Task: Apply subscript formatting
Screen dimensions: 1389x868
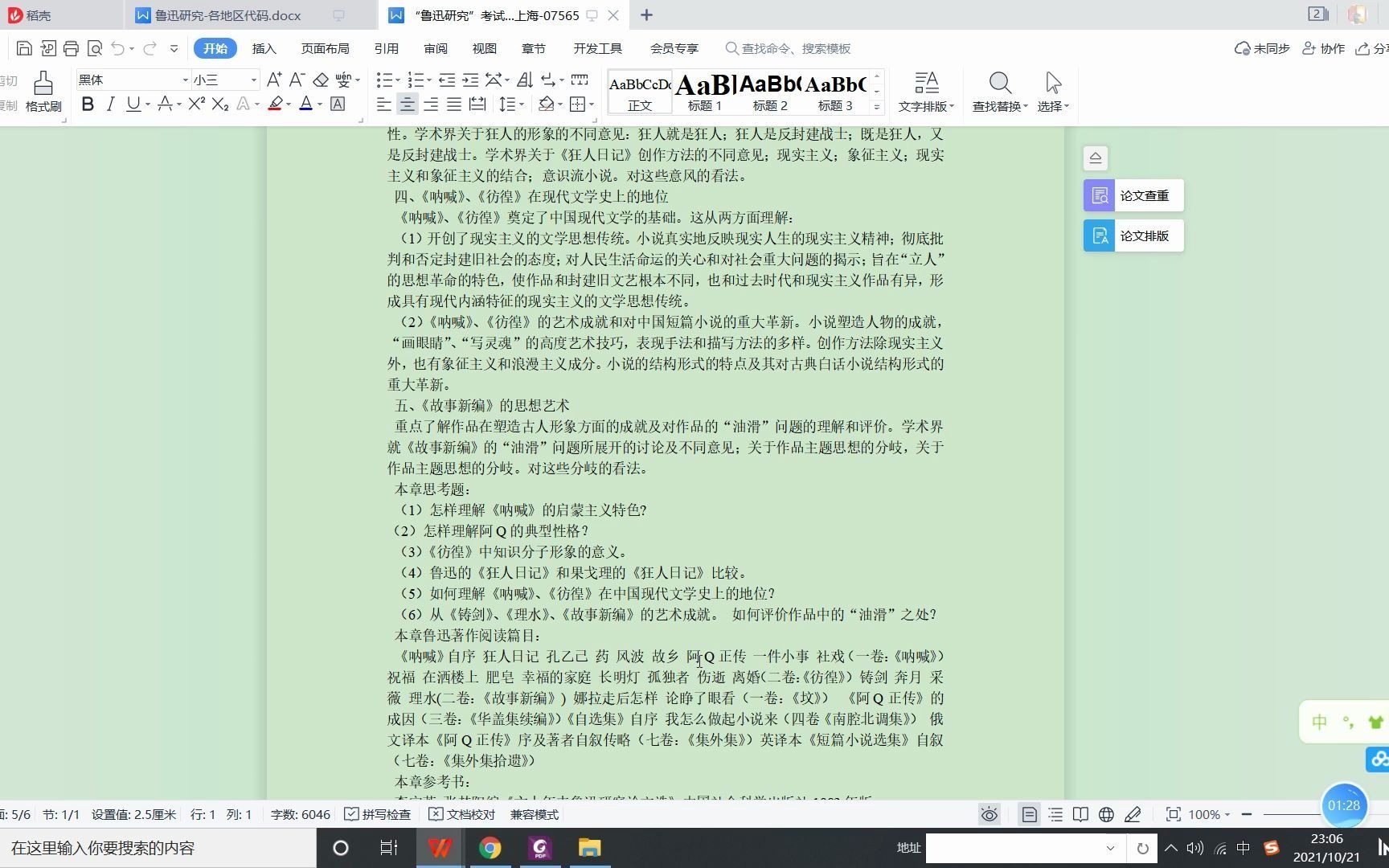Action: point(220,104)
